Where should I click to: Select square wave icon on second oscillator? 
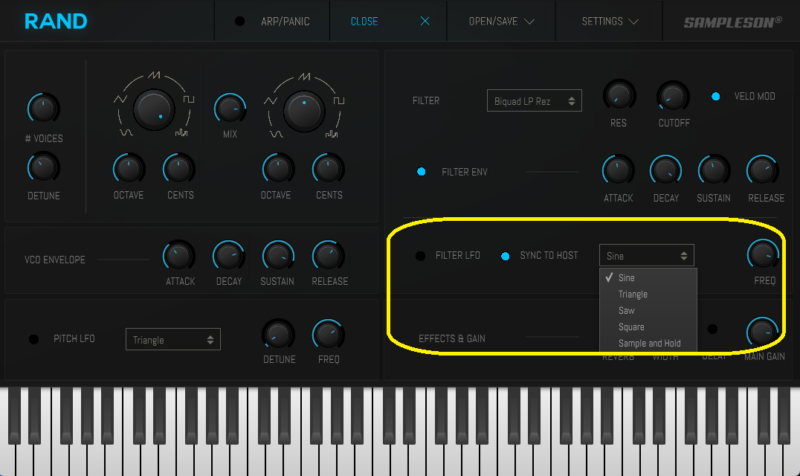[339, 101]
